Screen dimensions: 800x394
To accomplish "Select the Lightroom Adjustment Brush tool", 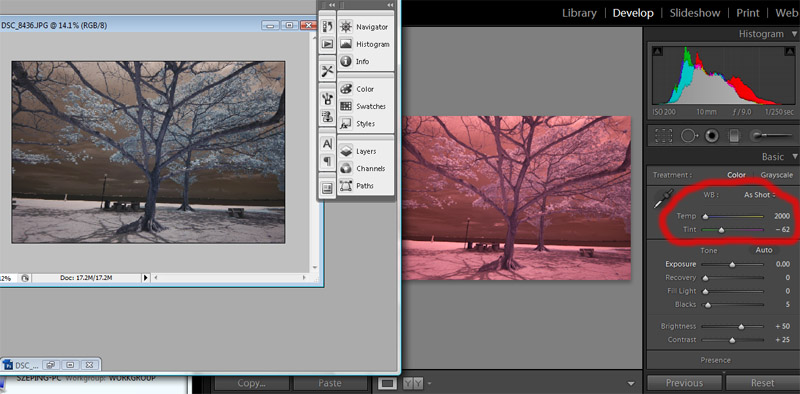I will pos(771,135).
